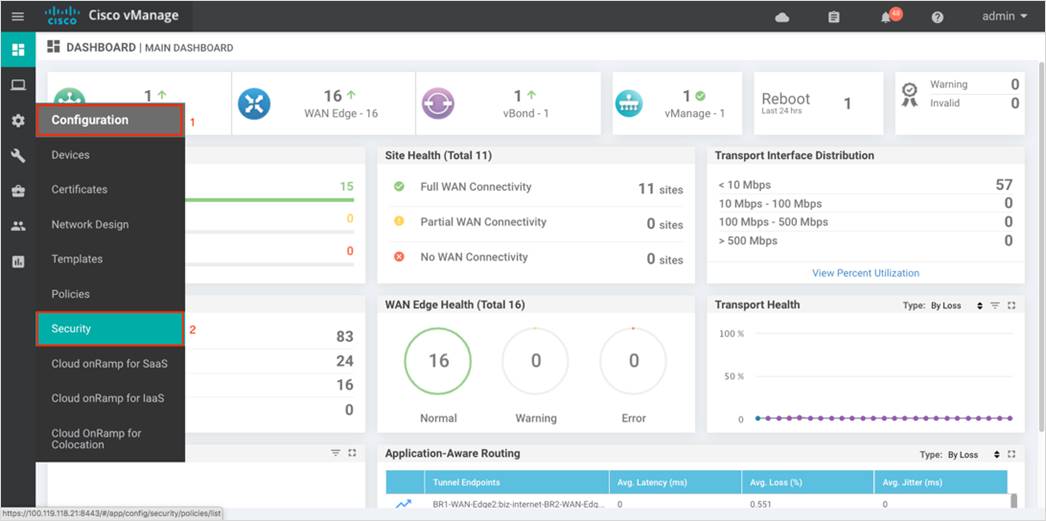This screenshot has height=521, width=1046.
Task: Click the 100 Mbps - 500 Mbps row
Action: (x=865, y=222)
